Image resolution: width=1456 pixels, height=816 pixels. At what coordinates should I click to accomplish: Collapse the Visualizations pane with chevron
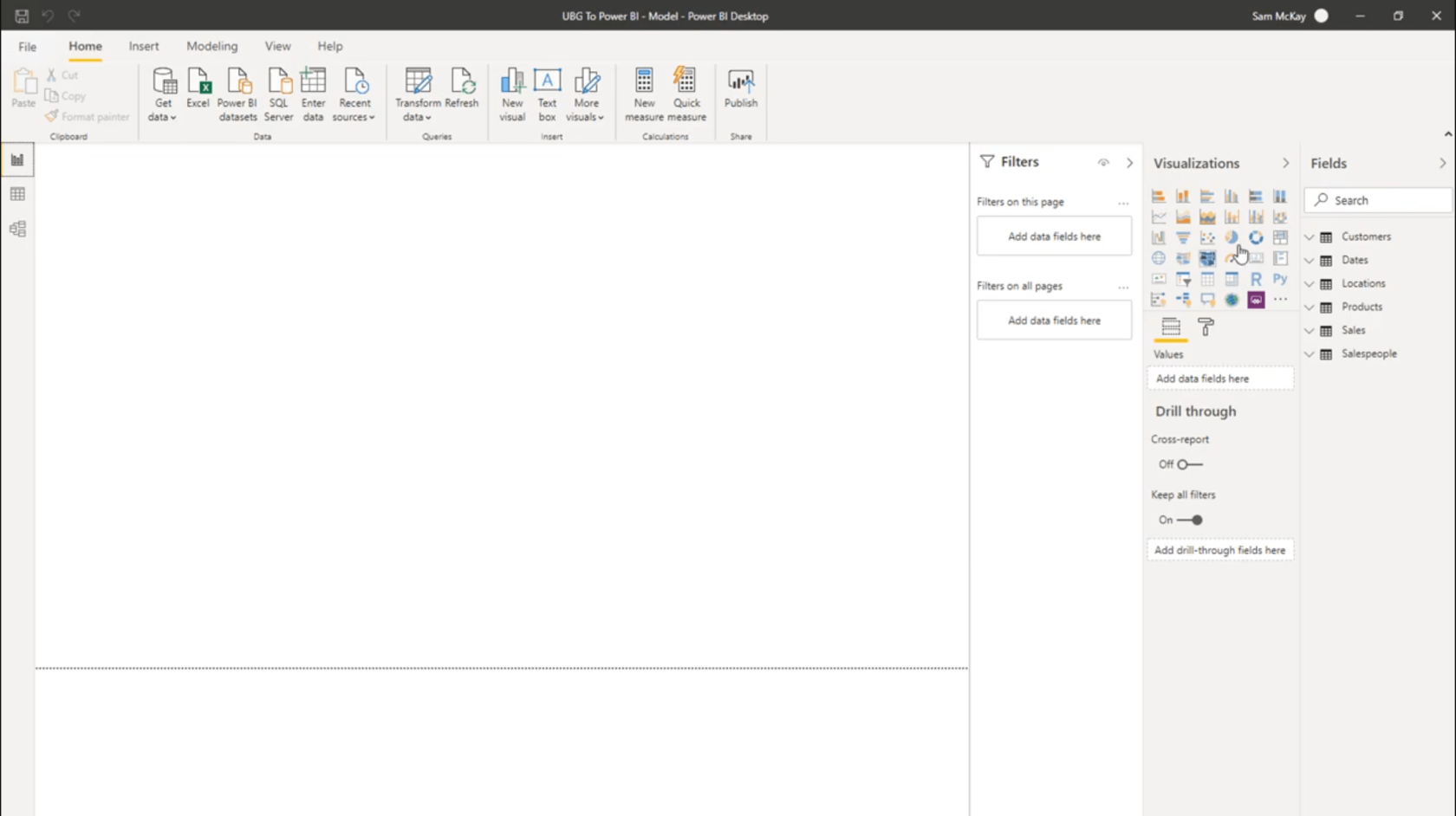pyautogui.click(x=1285, y=163)
